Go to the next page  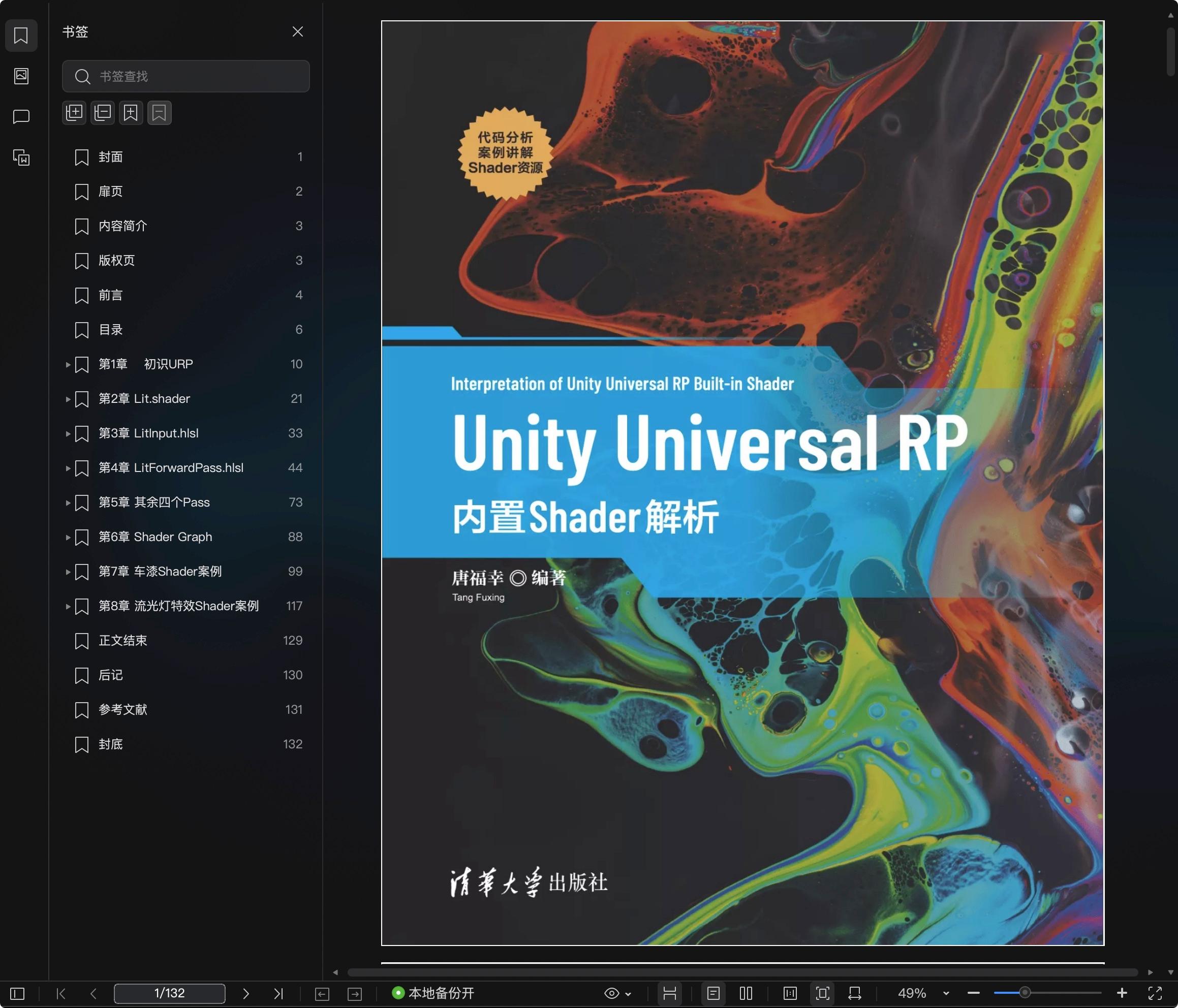pos(245,993)
